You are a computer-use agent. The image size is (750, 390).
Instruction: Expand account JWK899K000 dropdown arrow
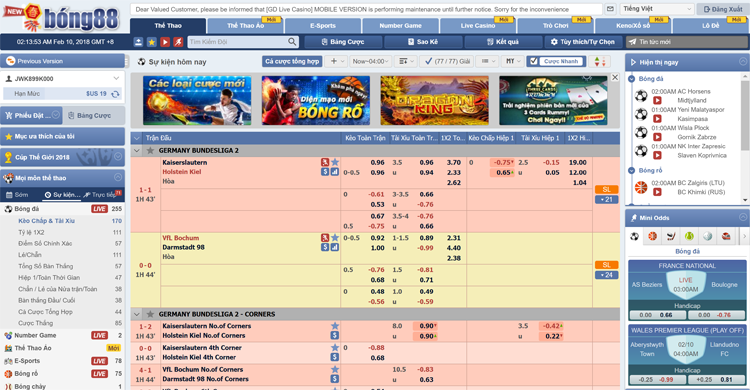[x=116, y=78]
